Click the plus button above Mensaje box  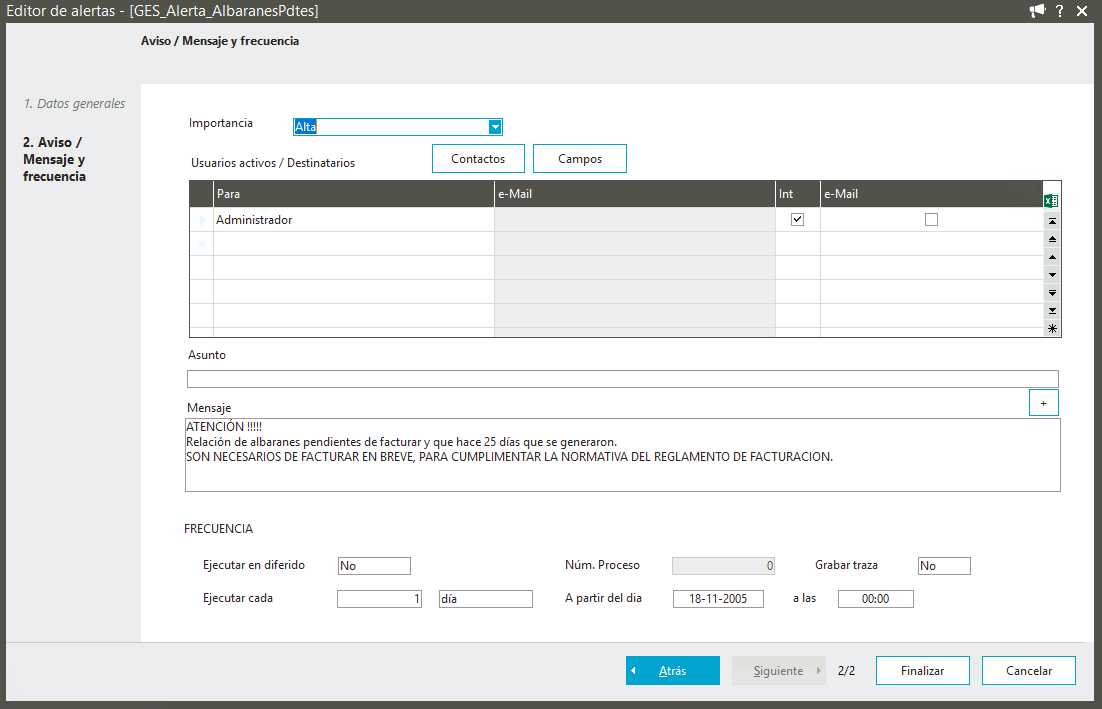click(x=1044, y=403)
